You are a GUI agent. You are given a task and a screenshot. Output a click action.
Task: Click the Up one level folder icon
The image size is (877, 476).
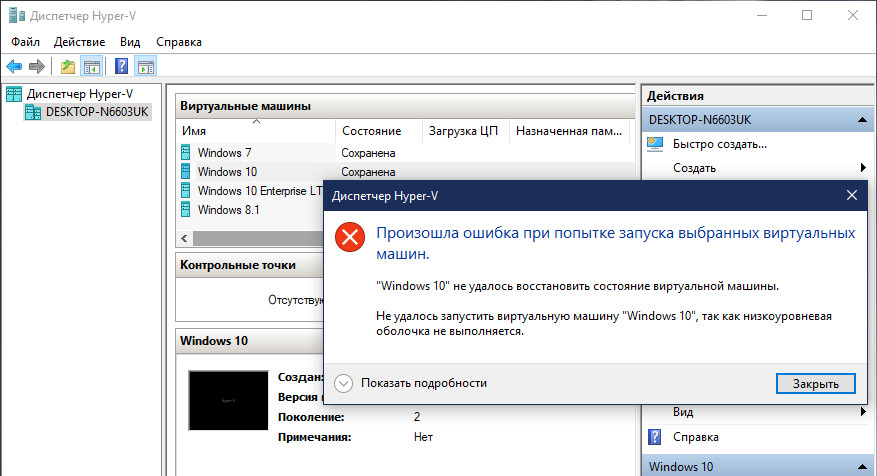coord(68,67)
